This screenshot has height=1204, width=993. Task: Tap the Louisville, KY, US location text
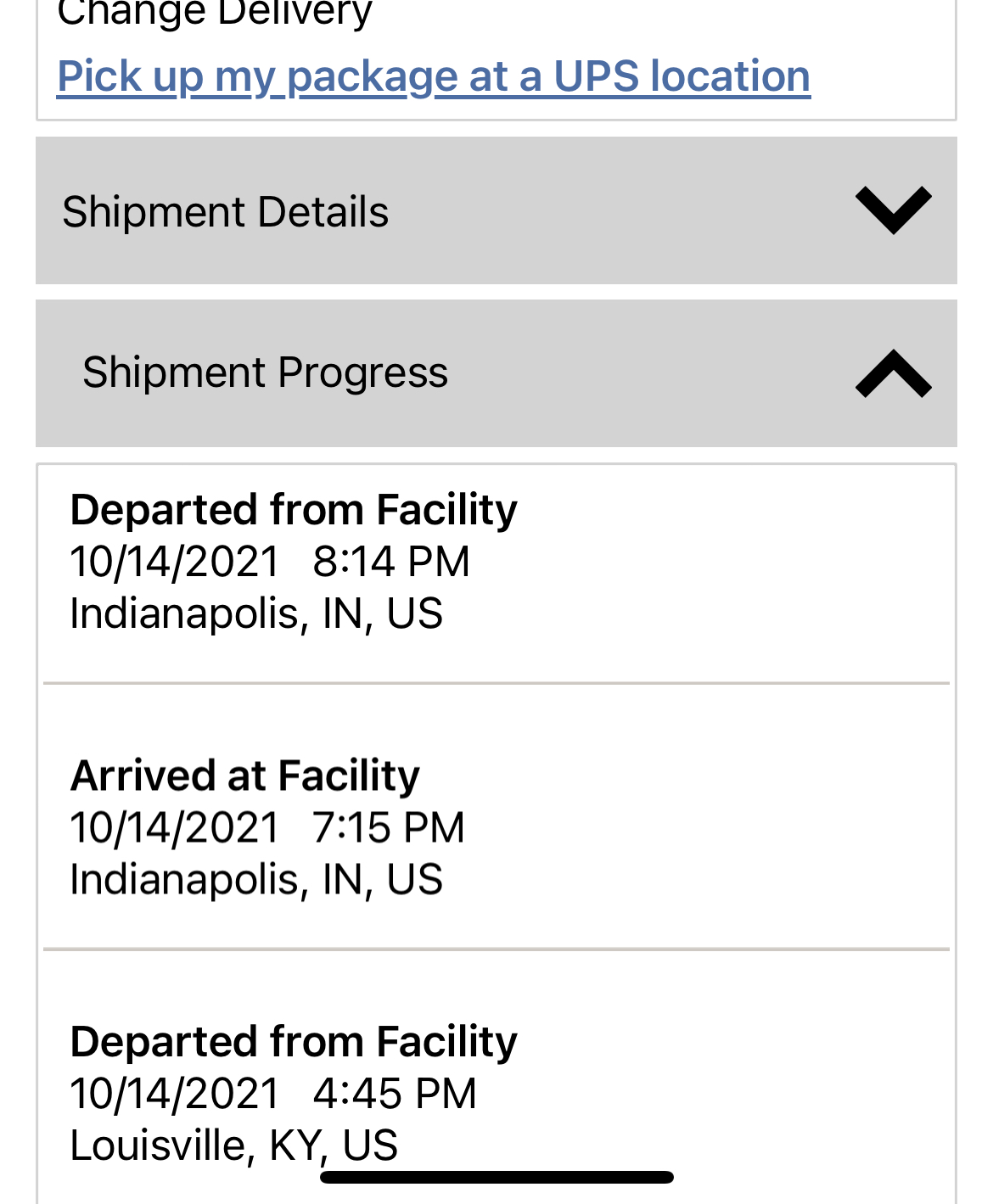(233, 1145)
